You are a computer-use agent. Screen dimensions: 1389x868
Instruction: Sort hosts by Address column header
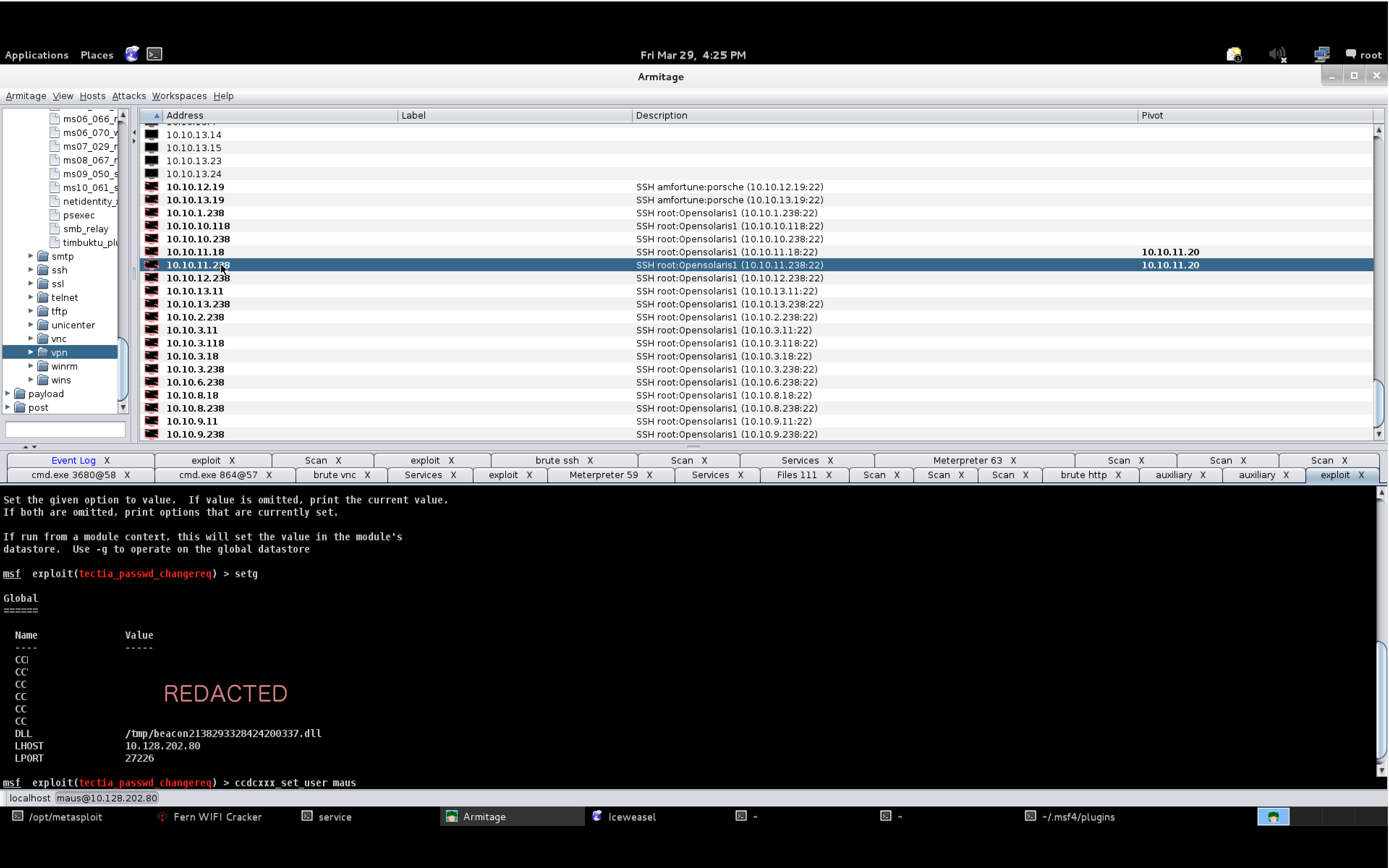[x=185, y=115]
